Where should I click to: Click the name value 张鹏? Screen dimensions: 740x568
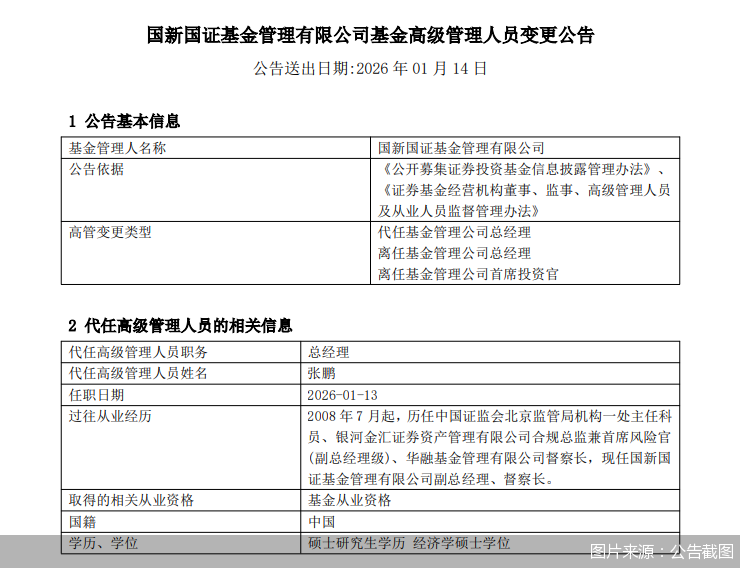click(x=321, y=373)
